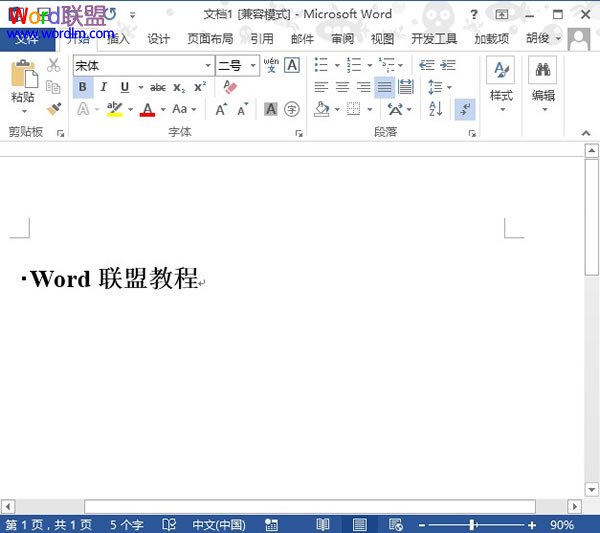Expand the 样式 Styles gallery
Screen dimensions: 600x533
click(501, 86)
